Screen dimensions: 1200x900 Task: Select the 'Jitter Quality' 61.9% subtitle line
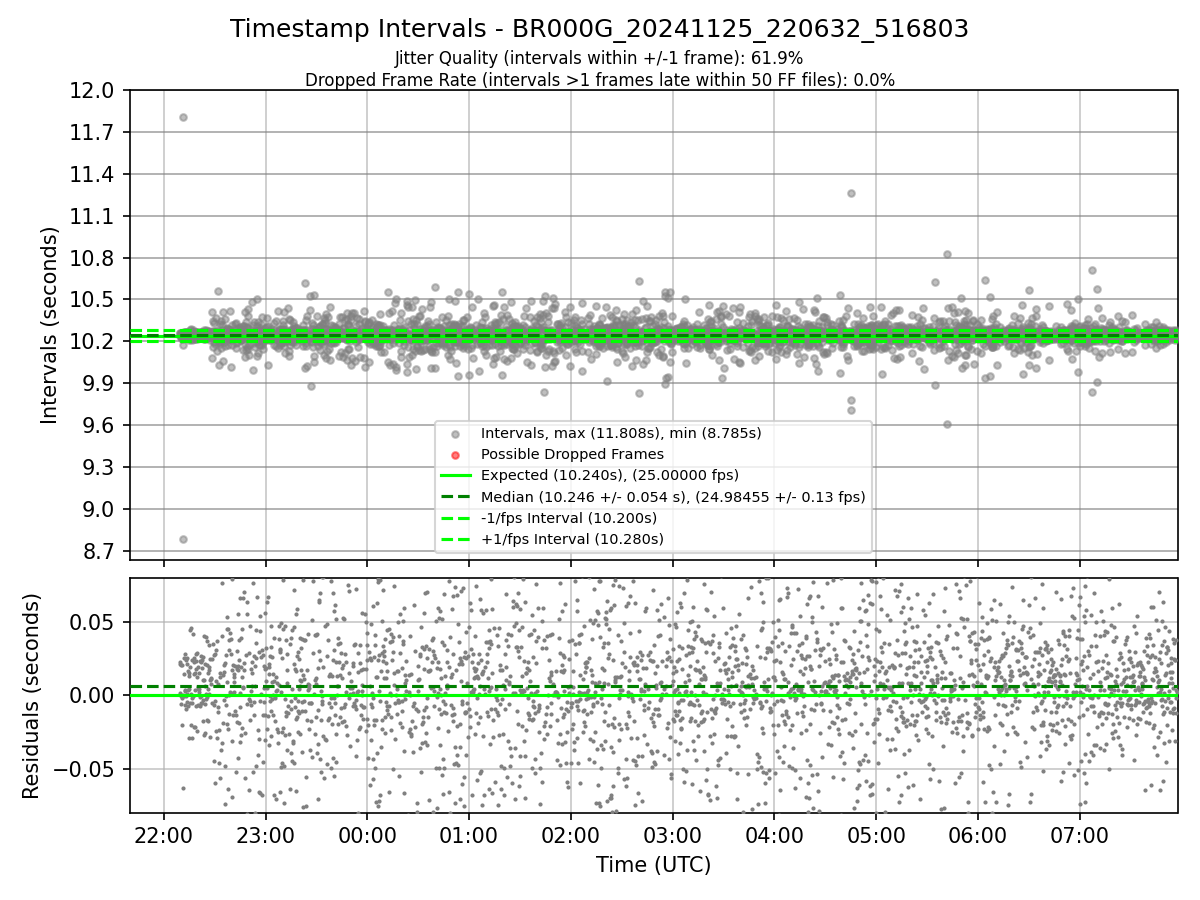pyautogui.click(x=599, y=58)
